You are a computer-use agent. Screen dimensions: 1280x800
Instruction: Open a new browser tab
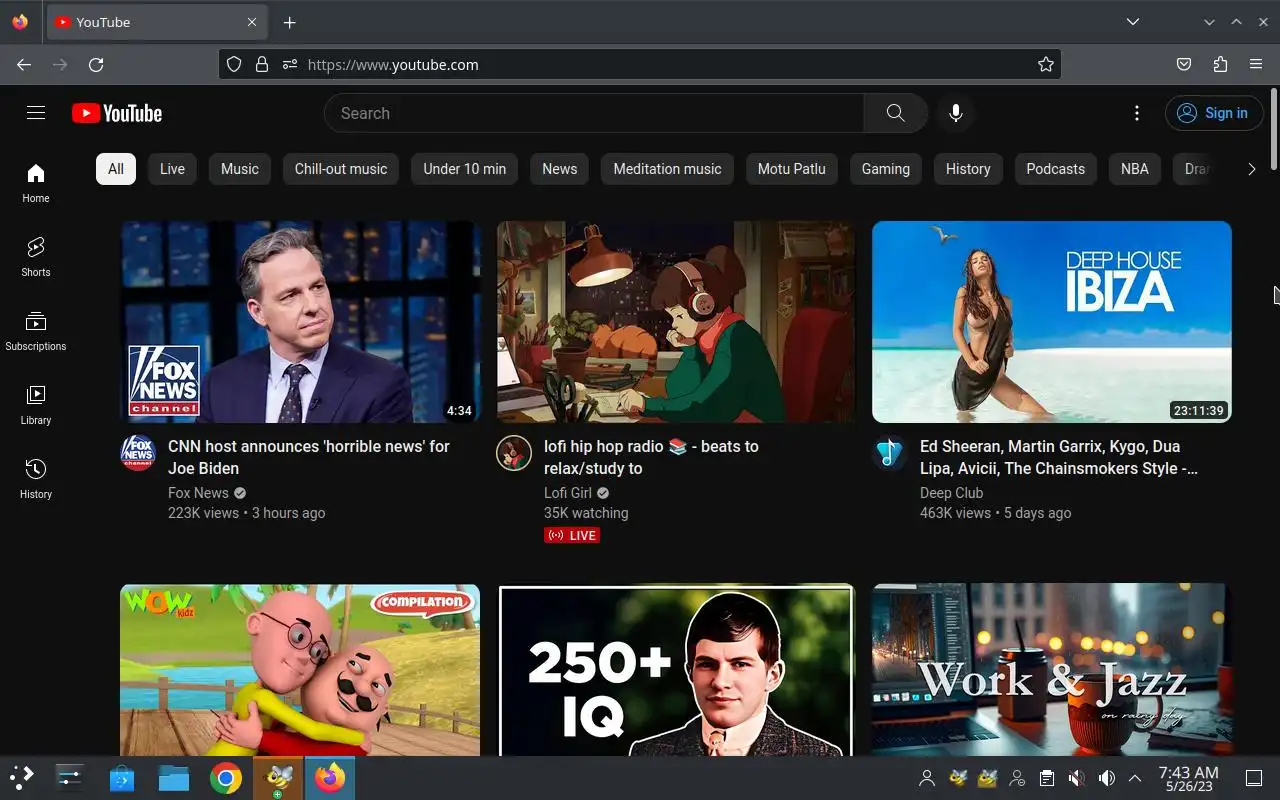(x=289, y=22)
